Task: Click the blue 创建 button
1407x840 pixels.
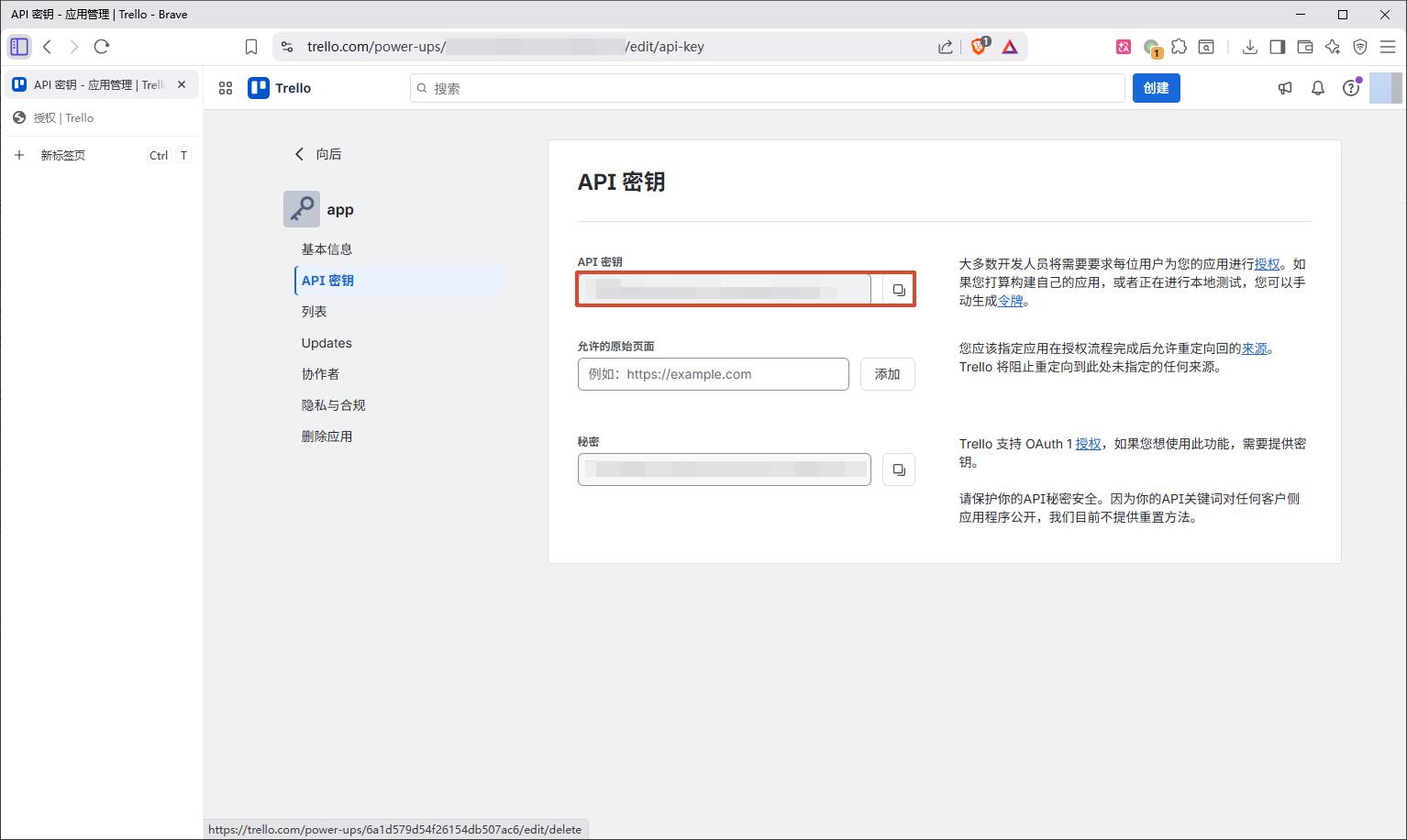Action: (x=1156, y=88)
